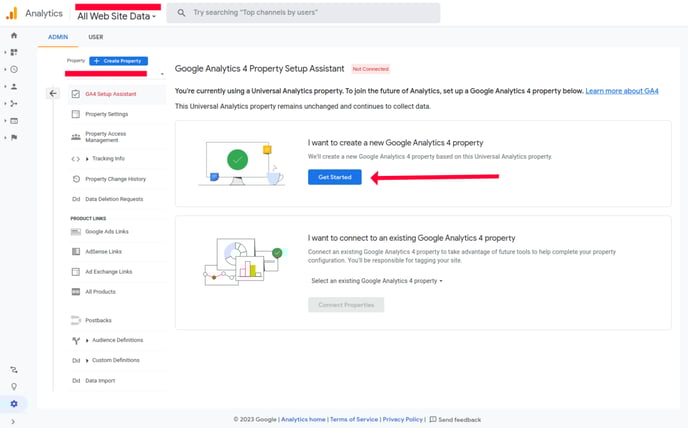The height and width of the screenshot is (428, 688).
Task: Open Behavior window icon in sidebar
Action: (14, 121)
